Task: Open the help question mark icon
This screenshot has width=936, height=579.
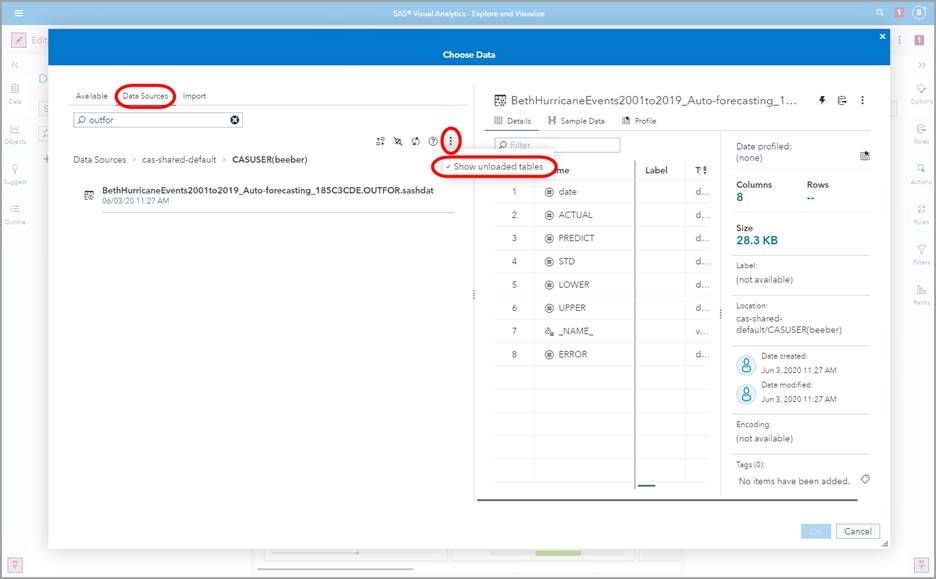Action: pos(433,141)
